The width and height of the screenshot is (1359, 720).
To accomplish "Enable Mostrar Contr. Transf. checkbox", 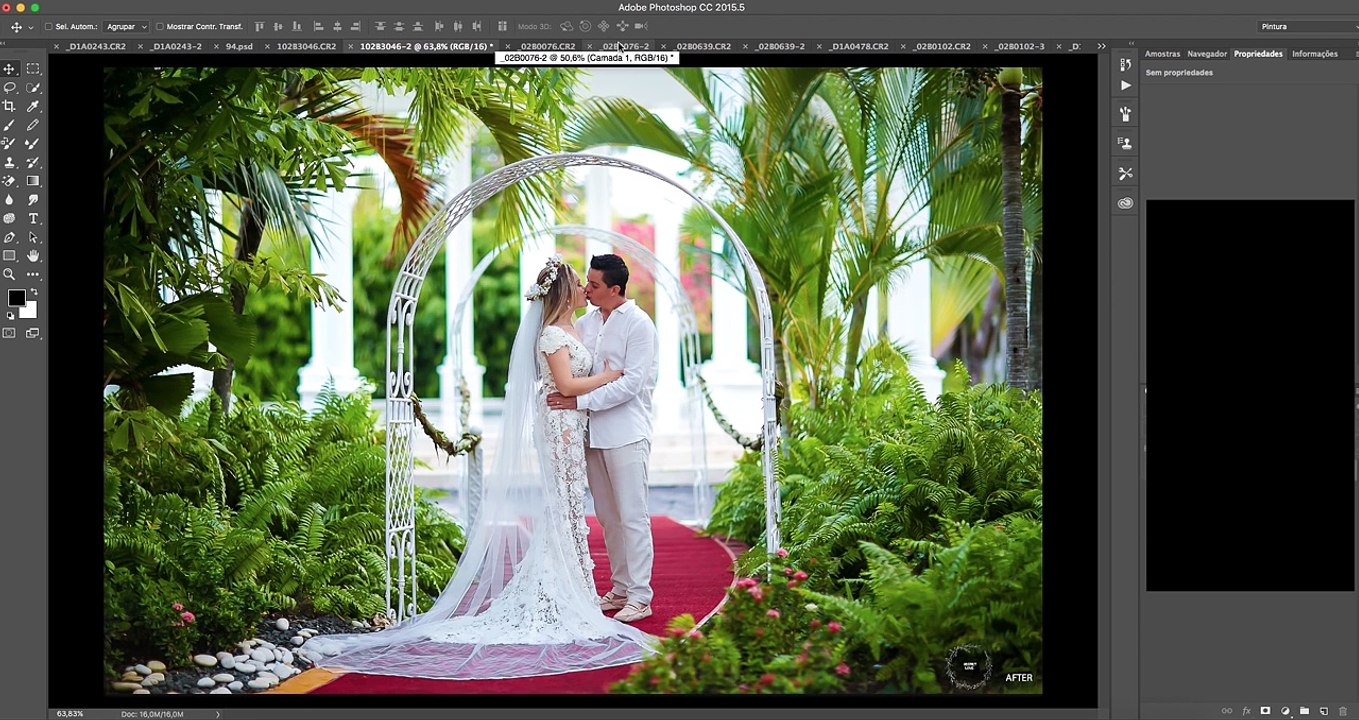I will pos(159,27).
